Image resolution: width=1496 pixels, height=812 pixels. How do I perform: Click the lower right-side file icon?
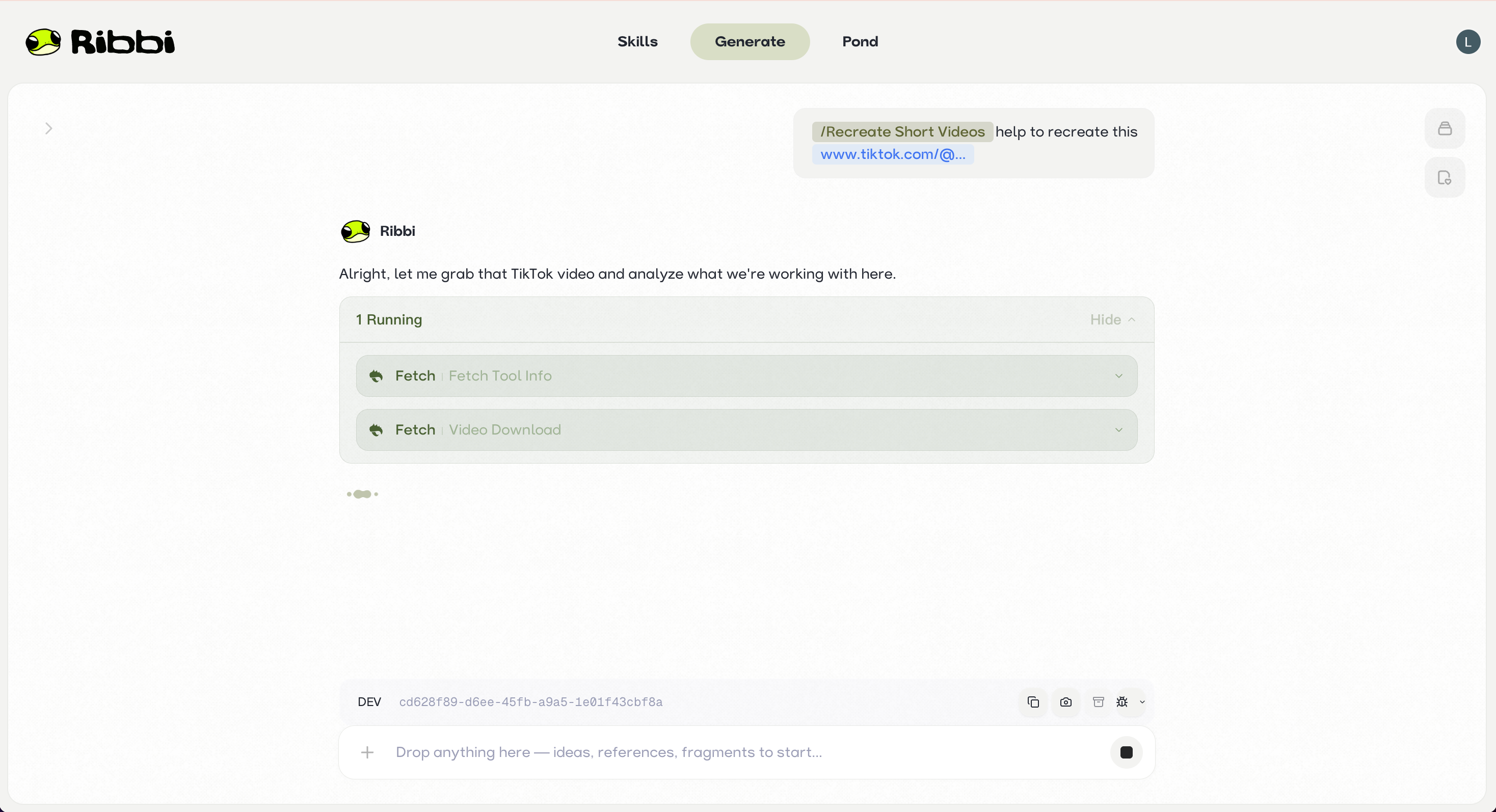coord(1445,178)
